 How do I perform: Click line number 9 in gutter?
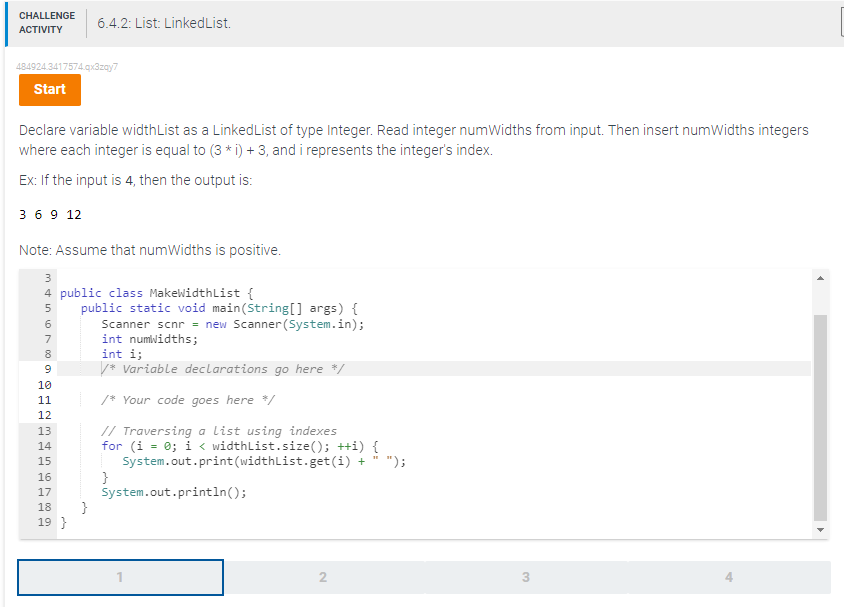pos(47,369)
